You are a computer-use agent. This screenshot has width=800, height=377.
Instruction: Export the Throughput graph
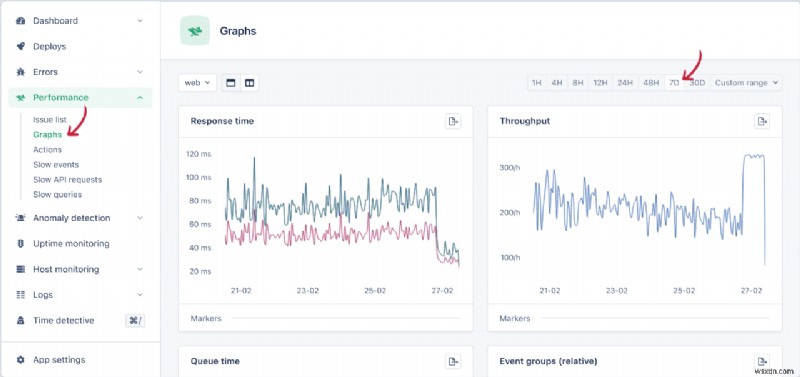(x=762, y=121)
